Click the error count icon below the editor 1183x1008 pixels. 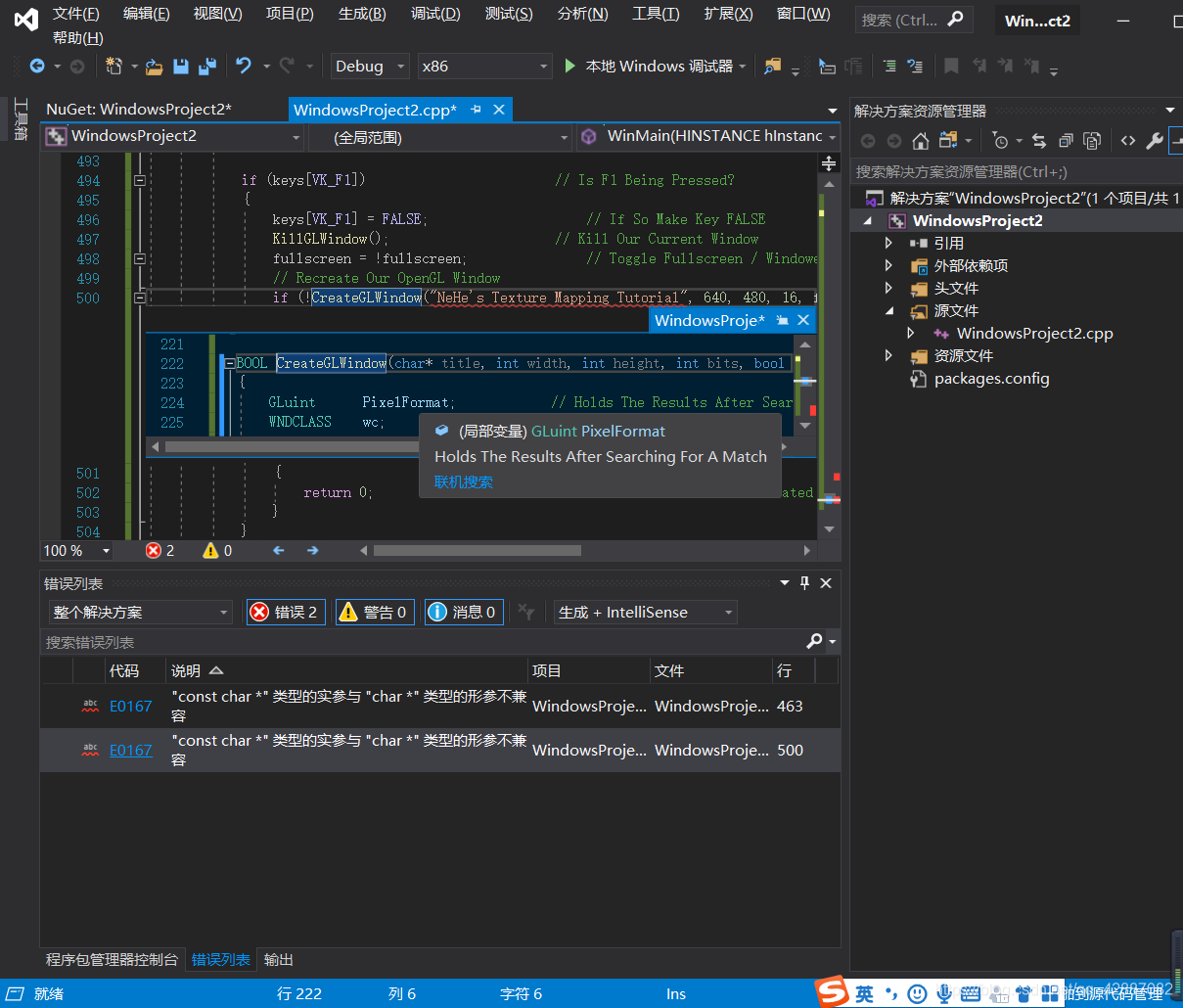[154, 551]
